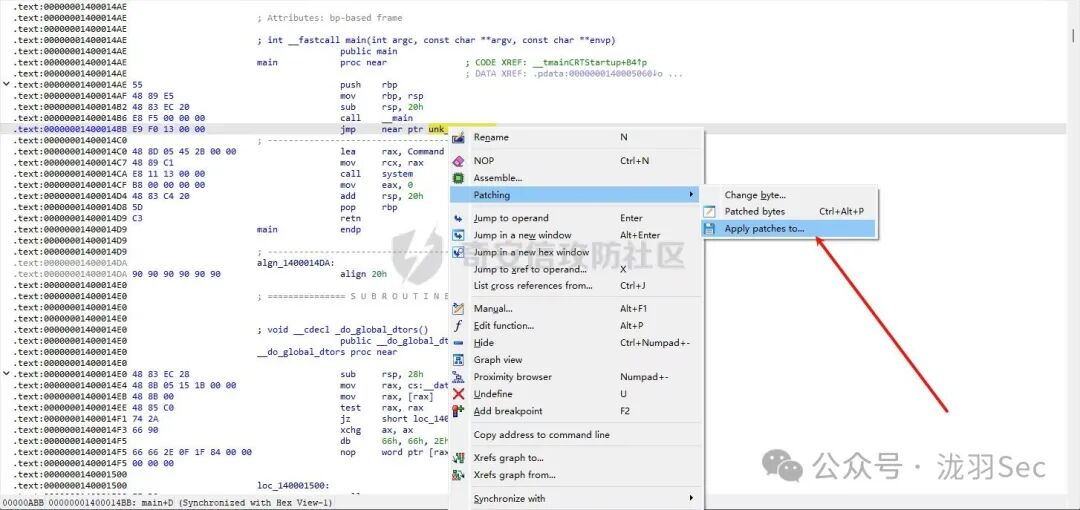This screenshot has width=1080, height=510.
Task: Follow the __tmainCRTStartup+B4 code xref
Action: 590,62
